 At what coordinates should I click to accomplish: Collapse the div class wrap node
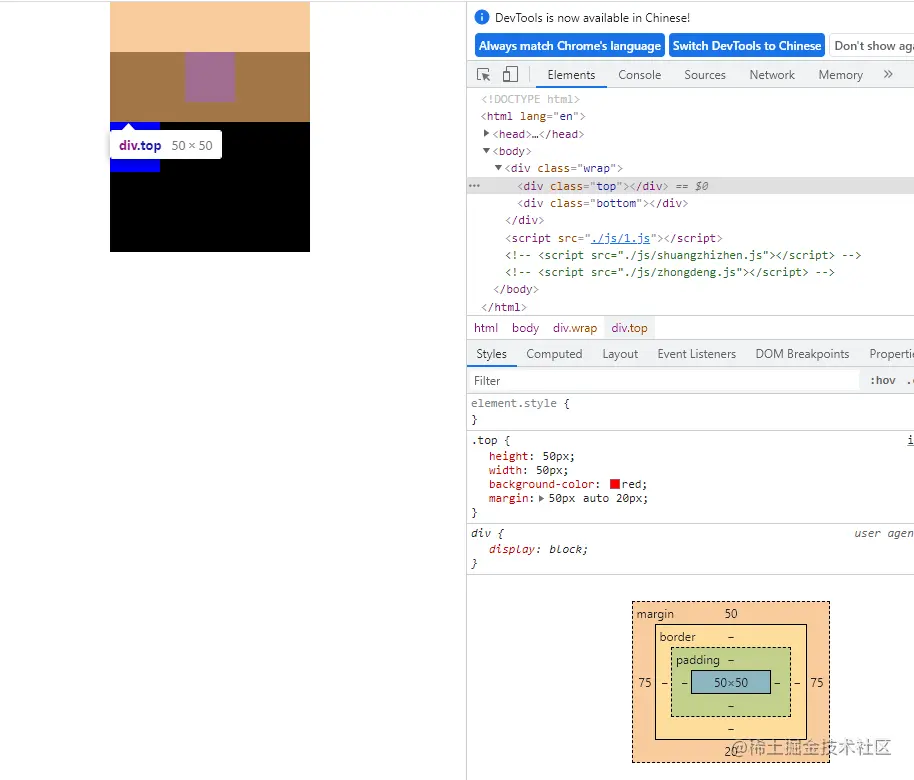(498, 167)
